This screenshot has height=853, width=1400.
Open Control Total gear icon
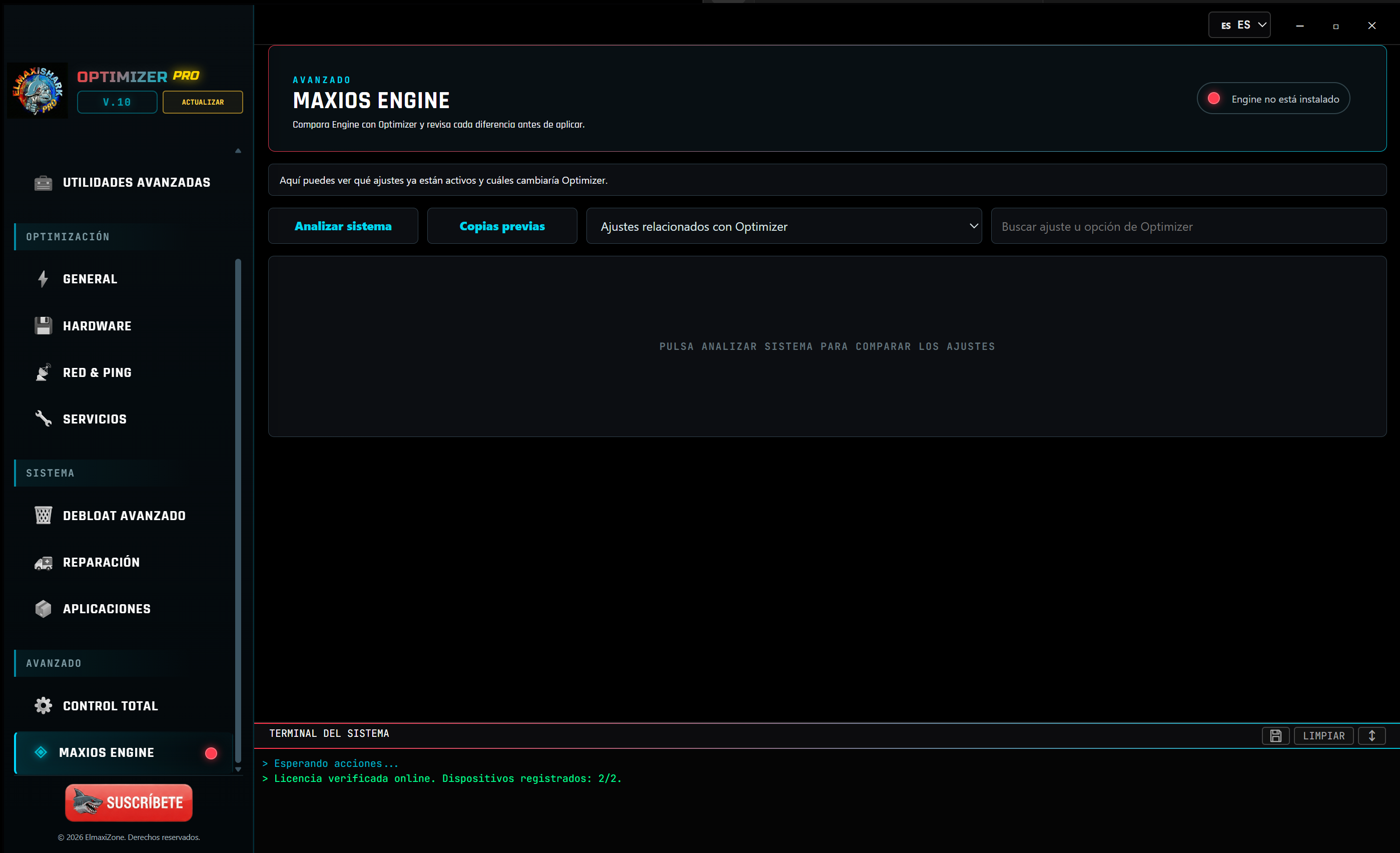[x=43, y=706]
